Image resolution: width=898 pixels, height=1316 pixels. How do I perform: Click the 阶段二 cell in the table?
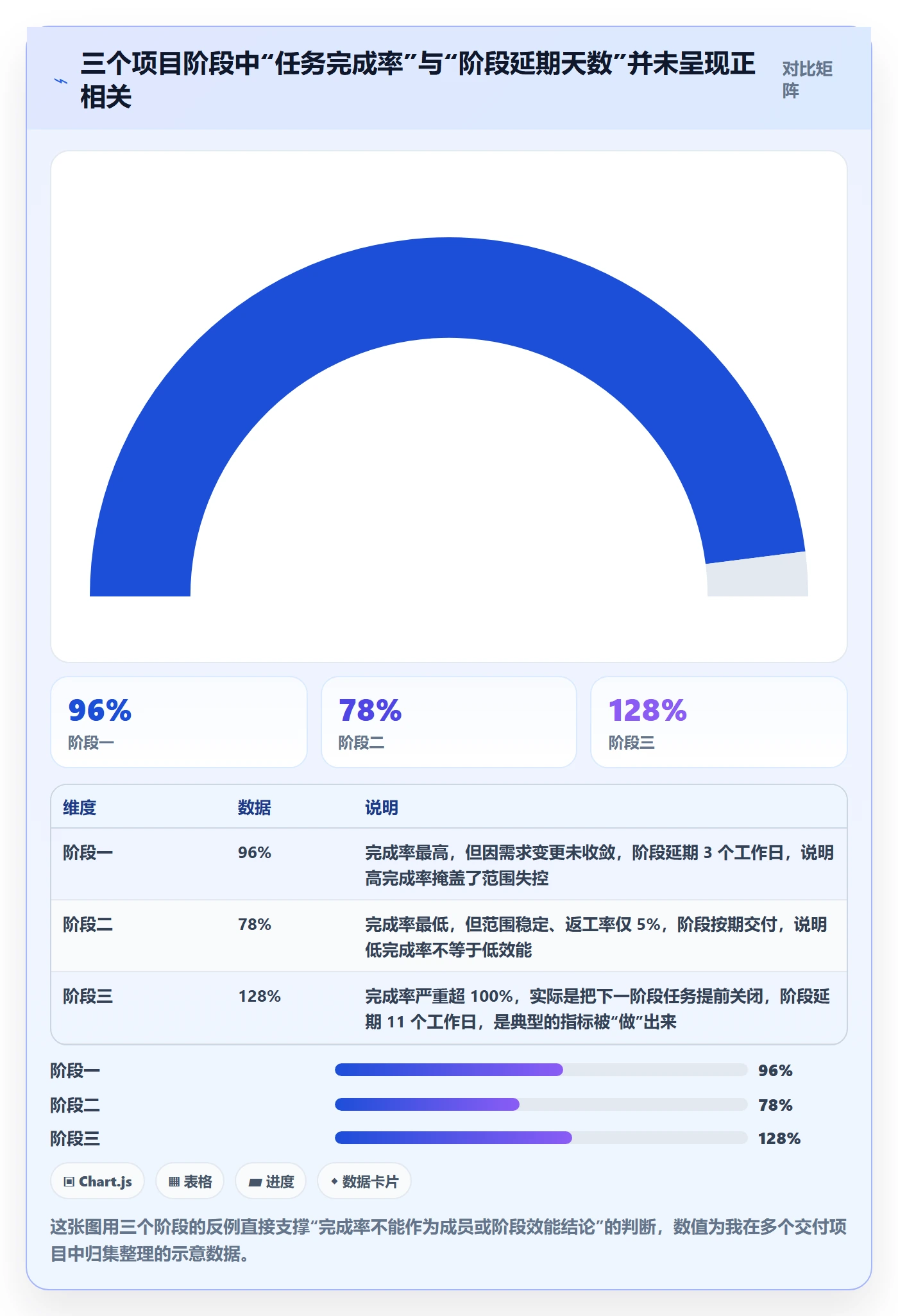point(88,924)
